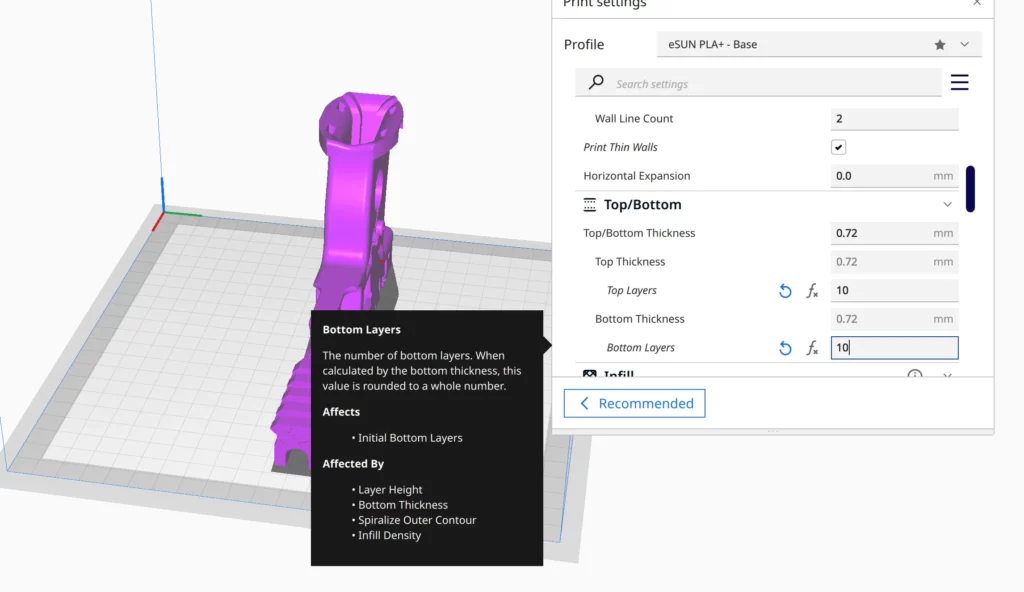Click the star icon in the Profile box
Image resolution: width=1024 pixels, height=592 pixels.
(x=939, y=45)
